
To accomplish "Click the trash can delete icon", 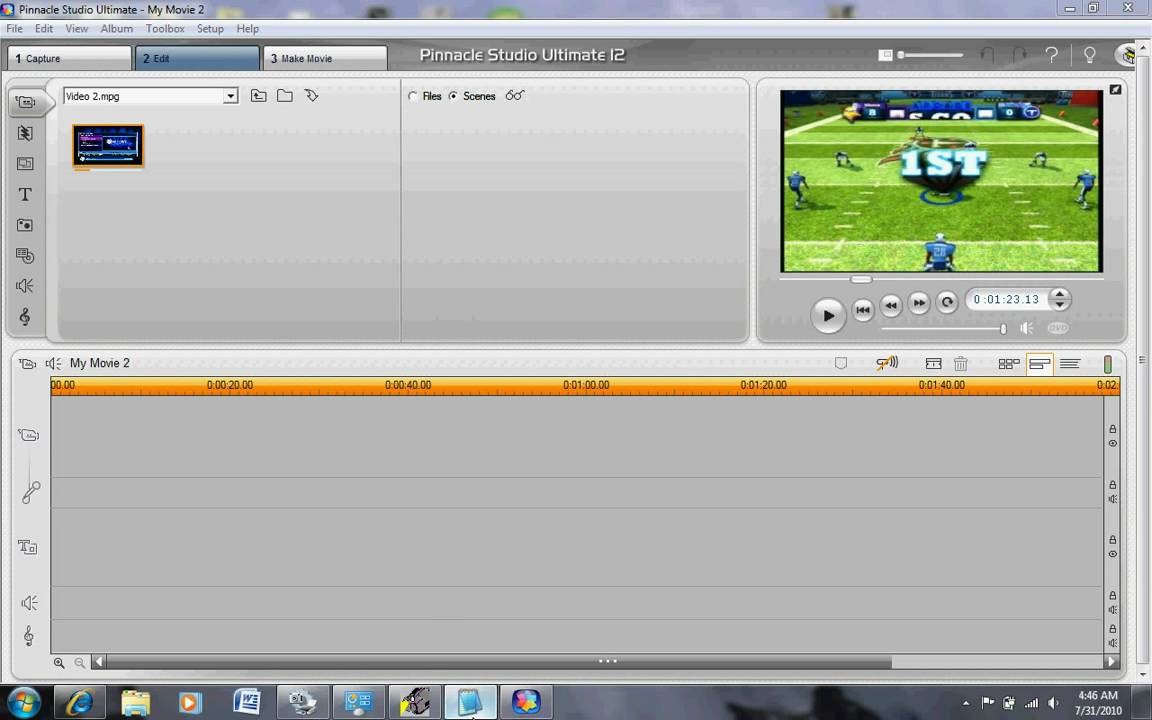I will tap(961, 363).
